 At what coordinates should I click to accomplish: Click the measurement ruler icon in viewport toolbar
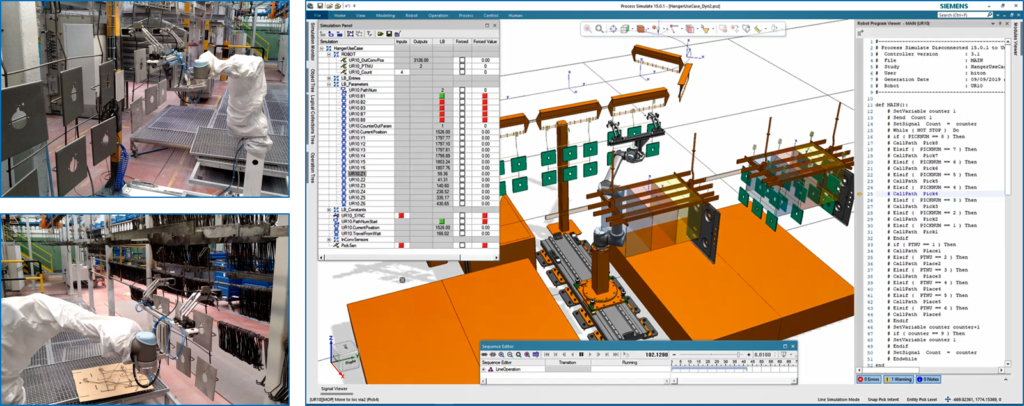tap(758, 29)
